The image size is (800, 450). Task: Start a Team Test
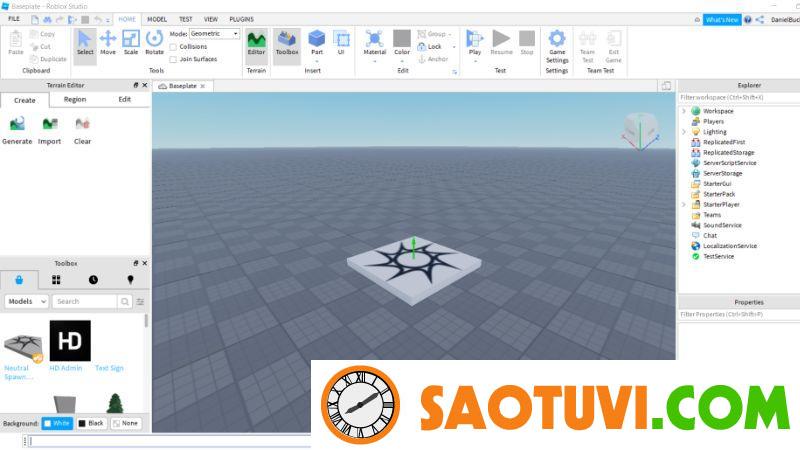pyautogui.click(x=587, y=46)
